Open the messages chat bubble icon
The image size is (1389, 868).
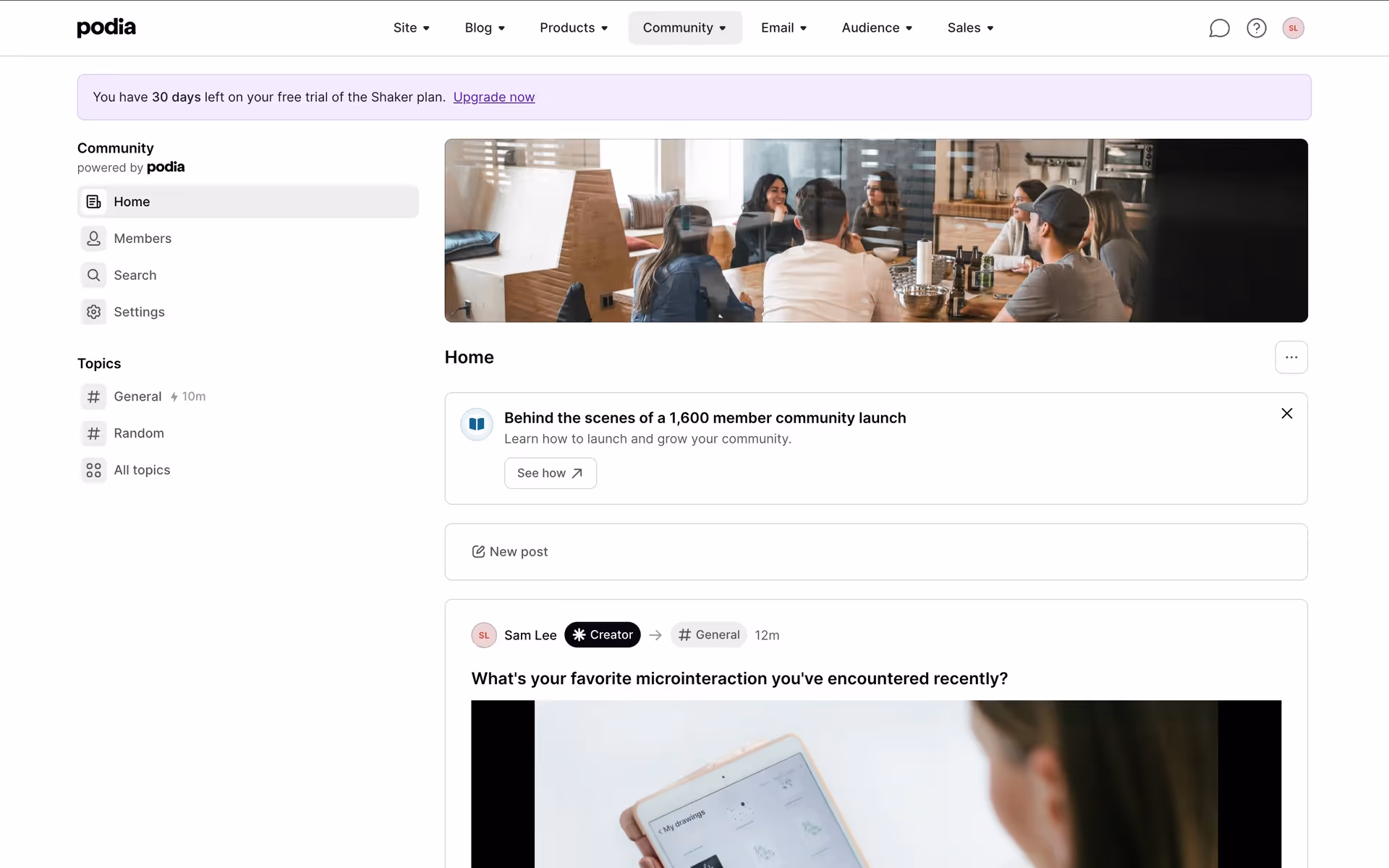click(1219, 28)
